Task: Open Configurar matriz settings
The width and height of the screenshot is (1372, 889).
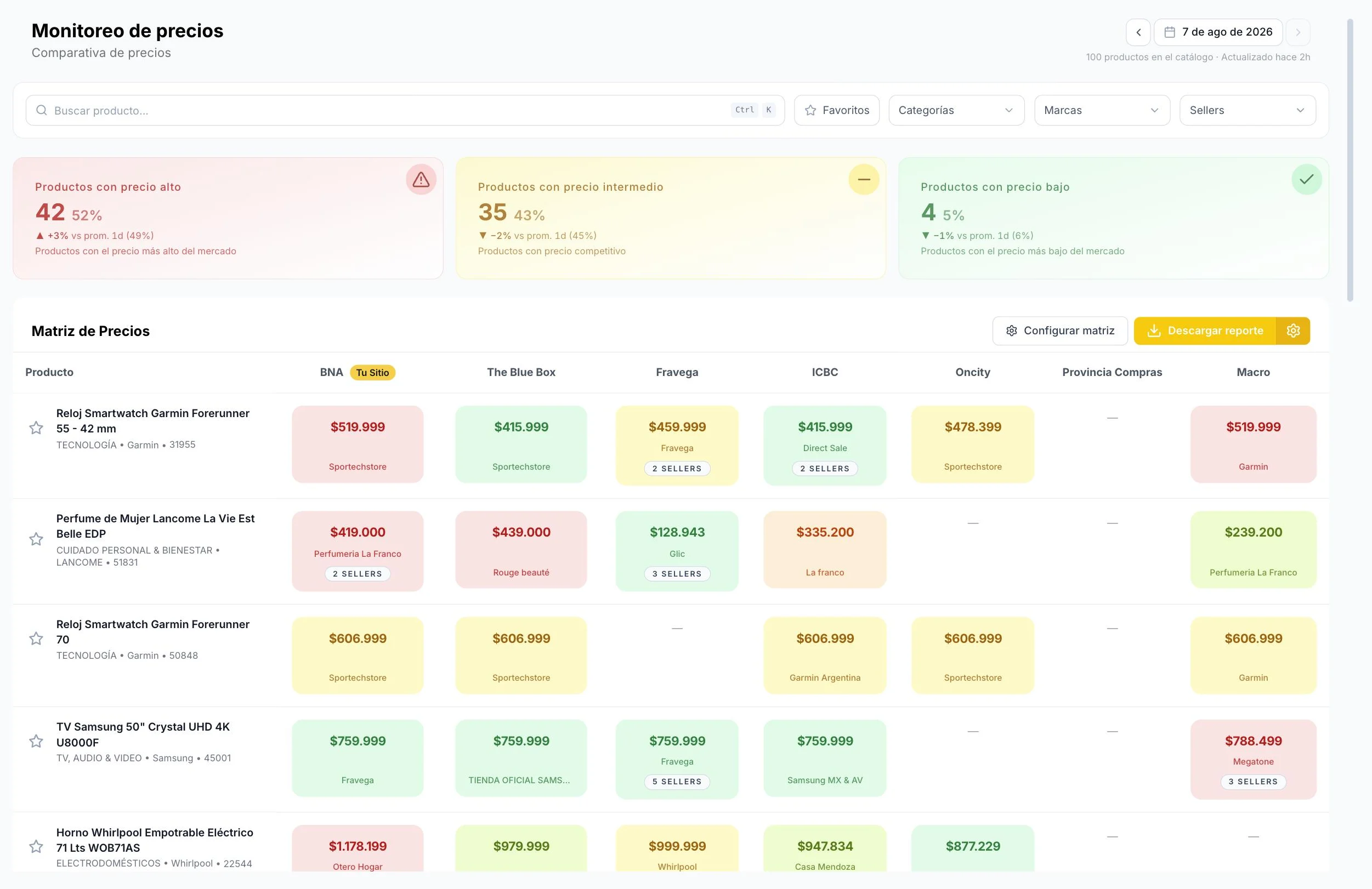Action: point(1059,330)
